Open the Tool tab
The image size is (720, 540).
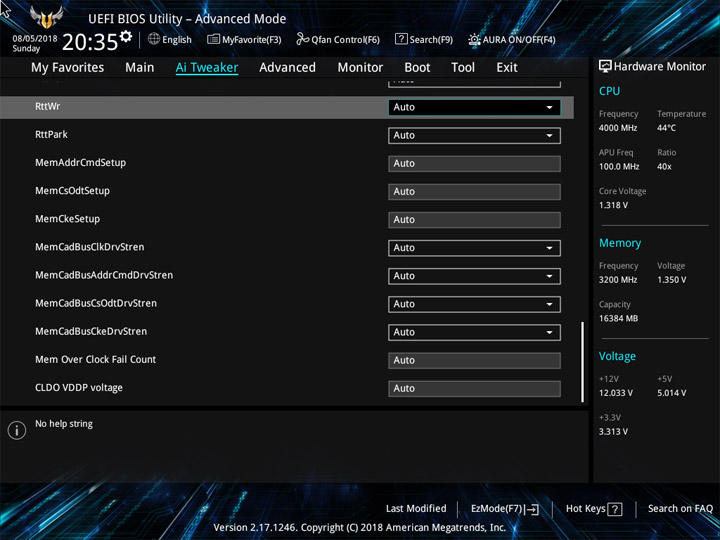[x=463, y=68]
